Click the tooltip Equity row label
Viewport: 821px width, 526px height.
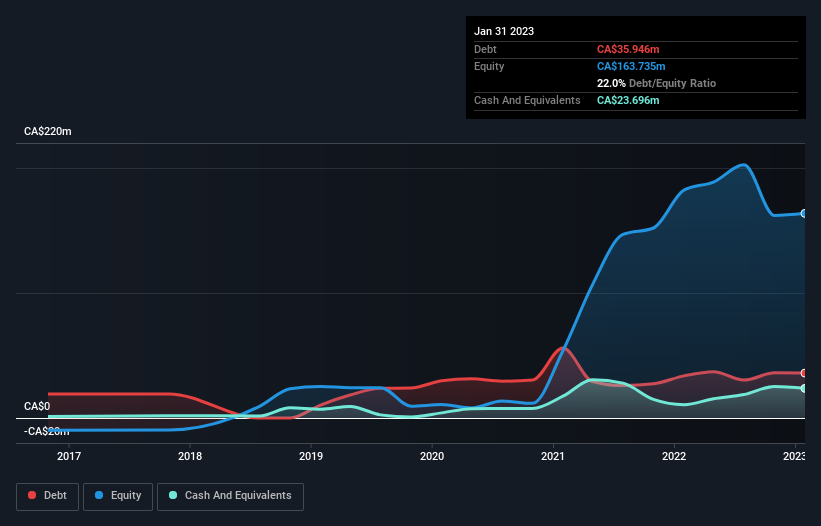(x=489, y=66)
